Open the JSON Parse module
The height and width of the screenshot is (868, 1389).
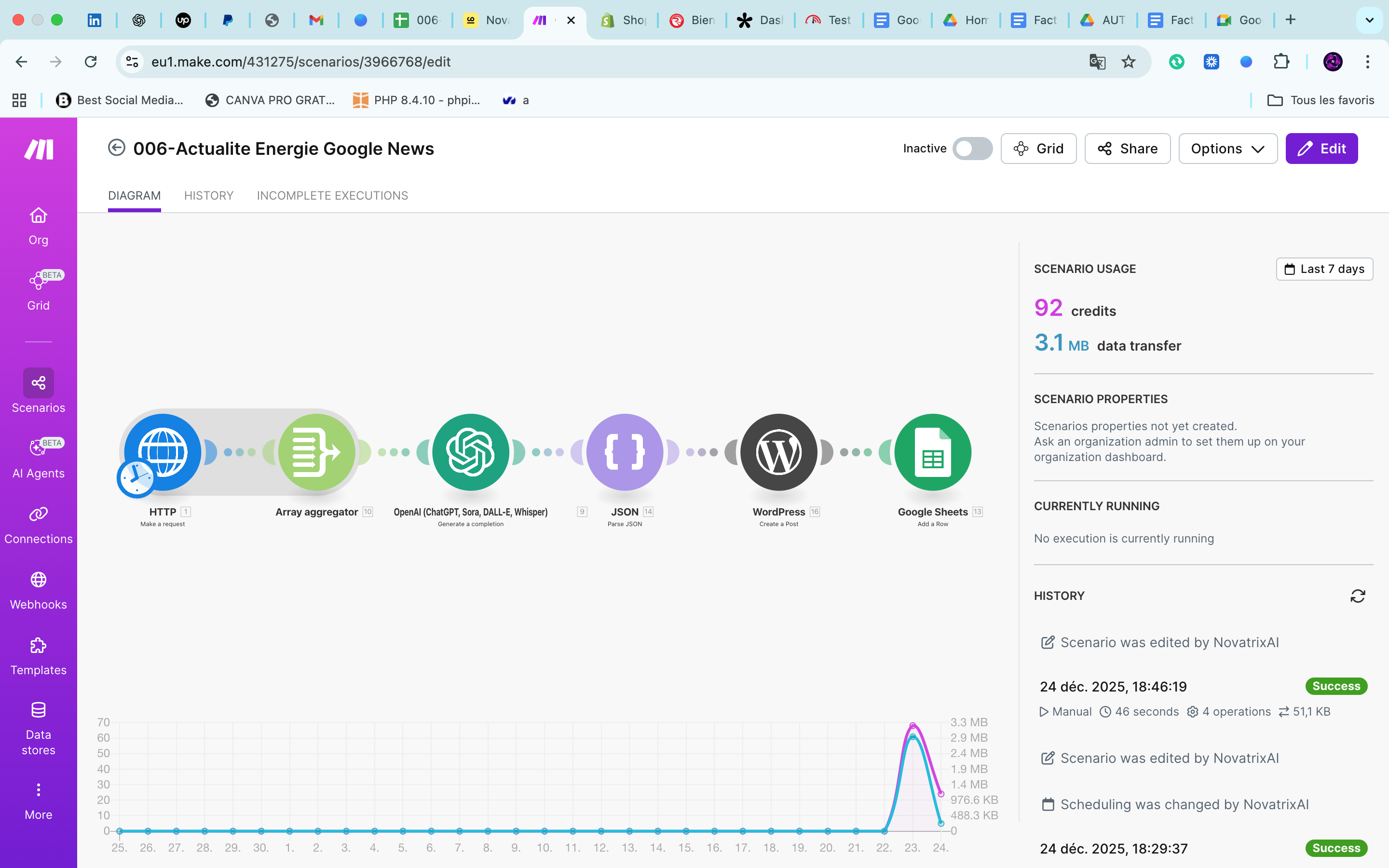click(x=625, y=452)
